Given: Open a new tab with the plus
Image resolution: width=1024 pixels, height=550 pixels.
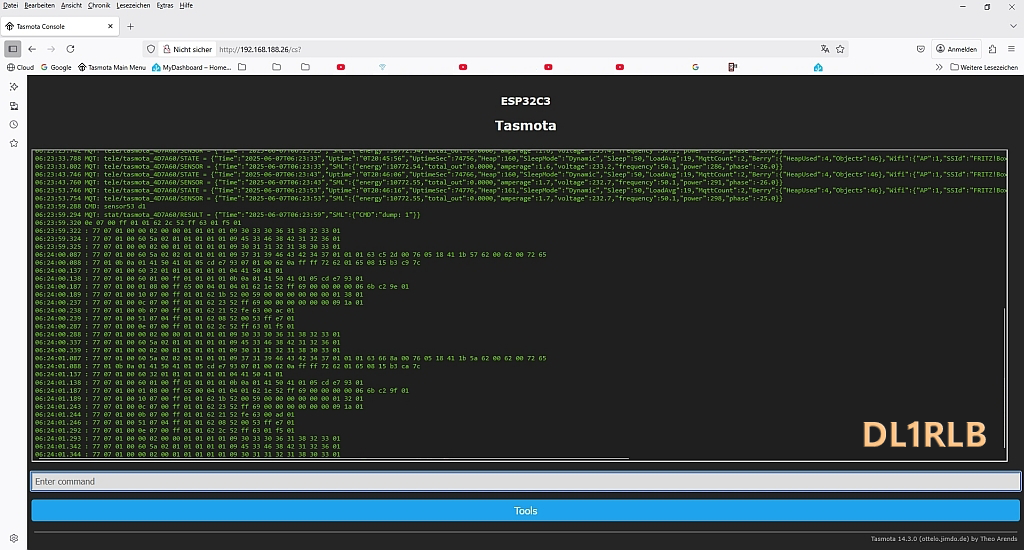Looking at the screenshot, I should tap(131, 27).
